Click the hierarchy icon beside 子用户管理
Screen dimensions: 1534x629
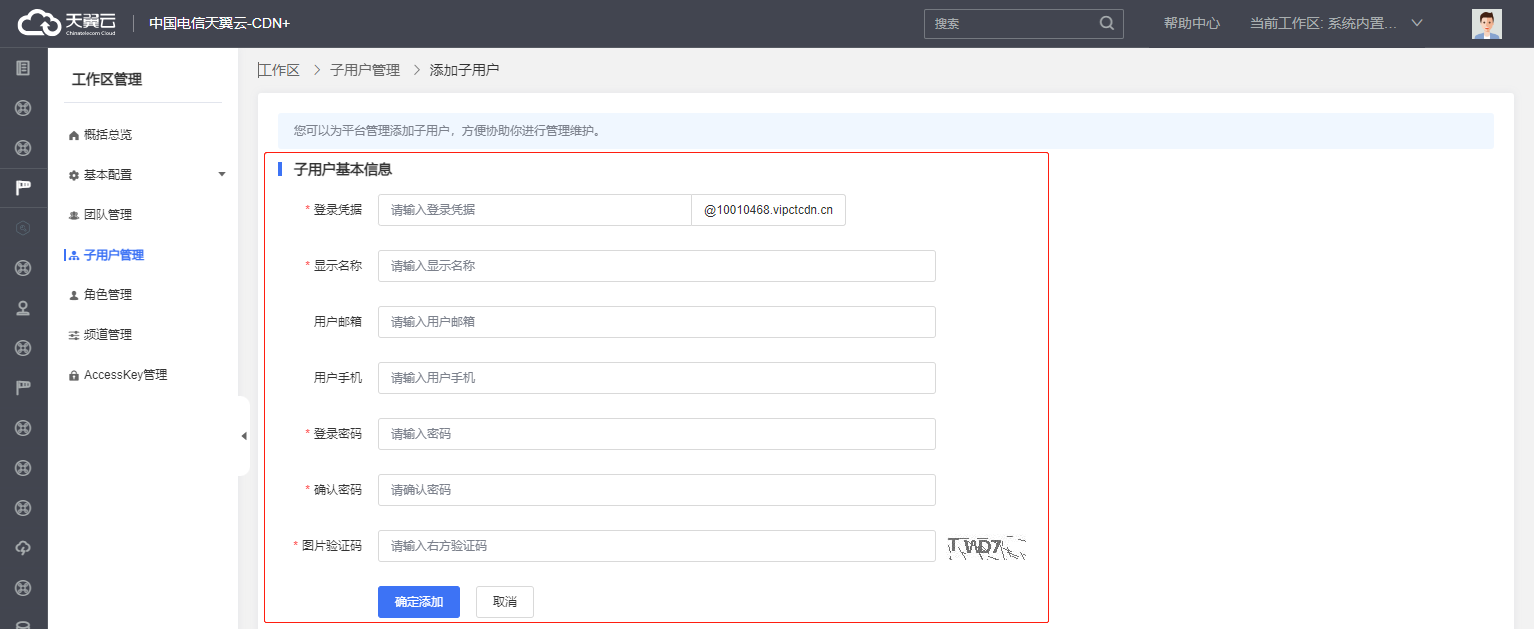coord(74,255)
